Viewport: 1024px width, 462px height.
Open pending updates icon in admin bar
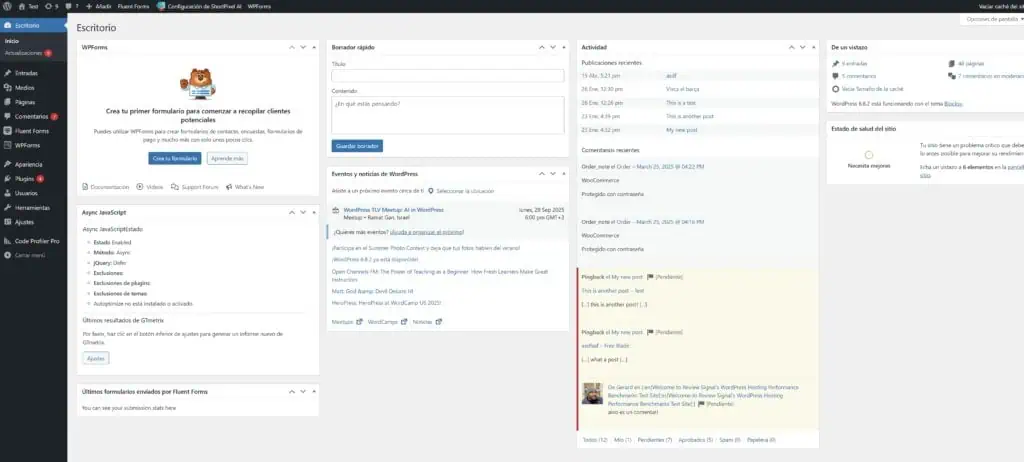tap(52, 6)
